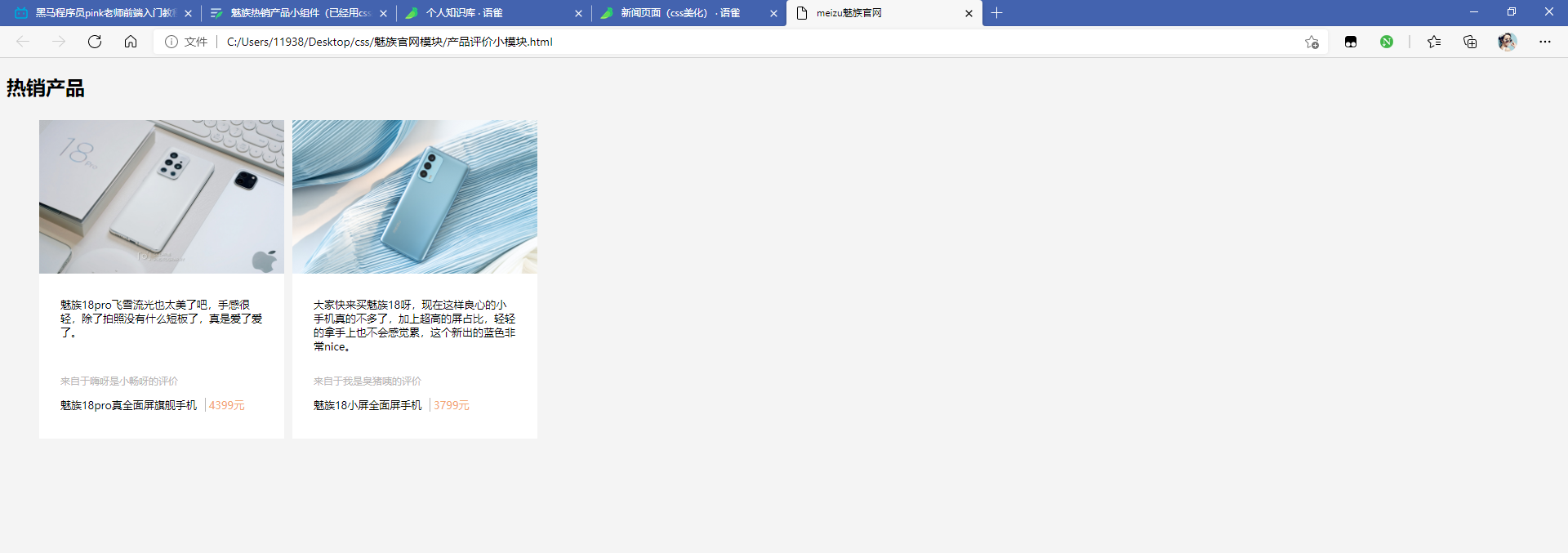Open the Favorites list icon
This screenshot has width=1568, height=553.
[1434, 42]
